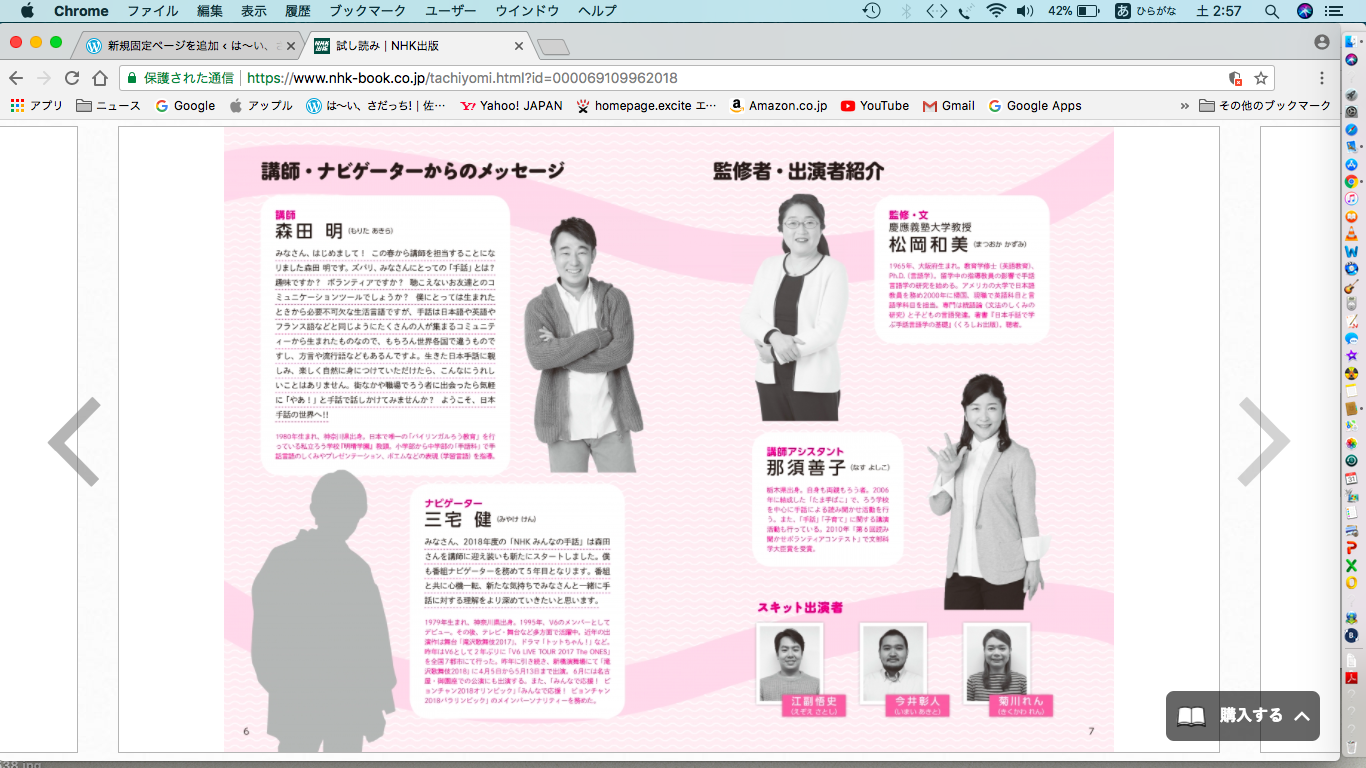The image size is (1366, 768).
Task: Open the ニュース bookmarks folder
Action: (108, 106)
